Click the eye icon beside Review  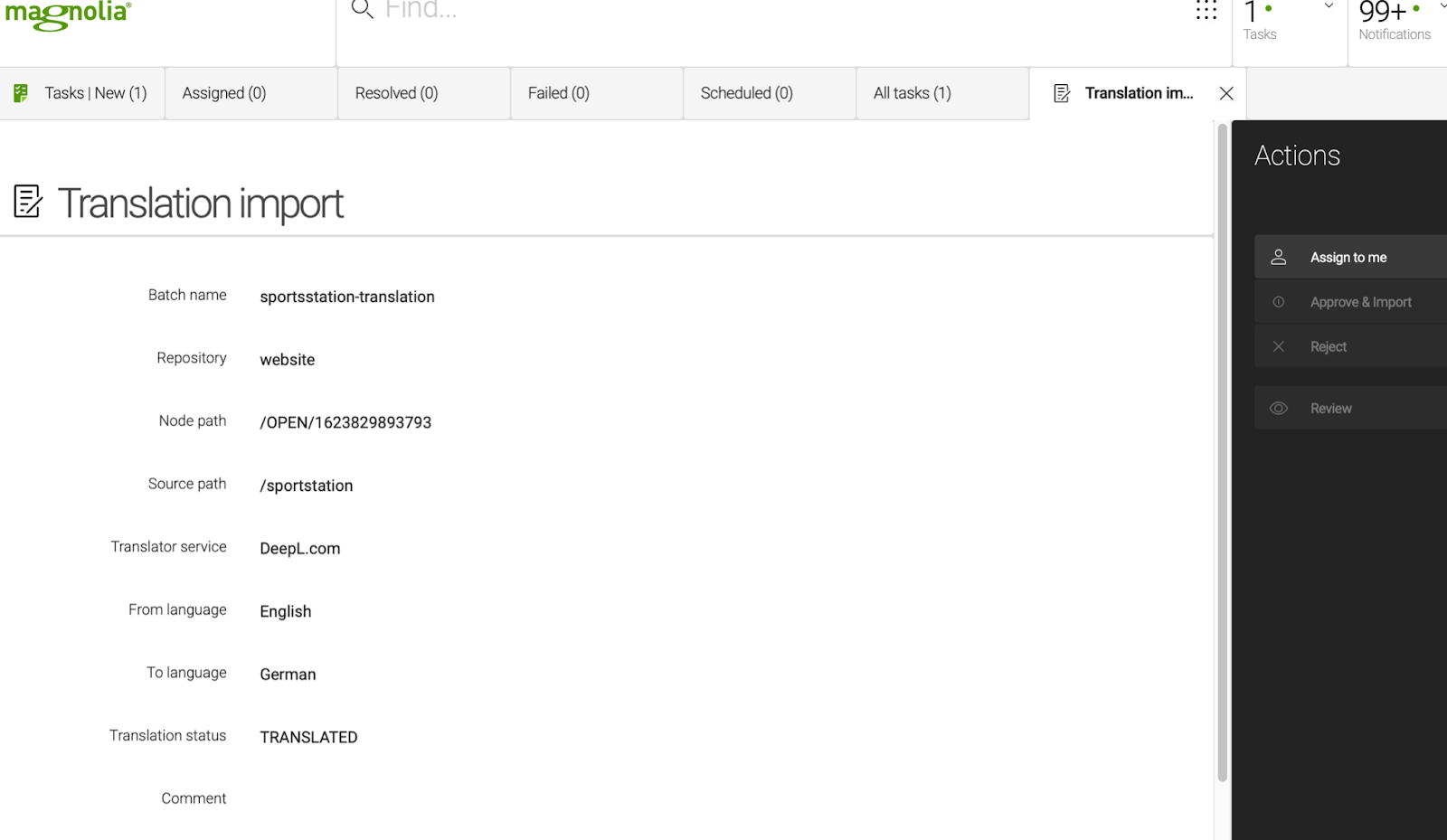[1278, 409]
